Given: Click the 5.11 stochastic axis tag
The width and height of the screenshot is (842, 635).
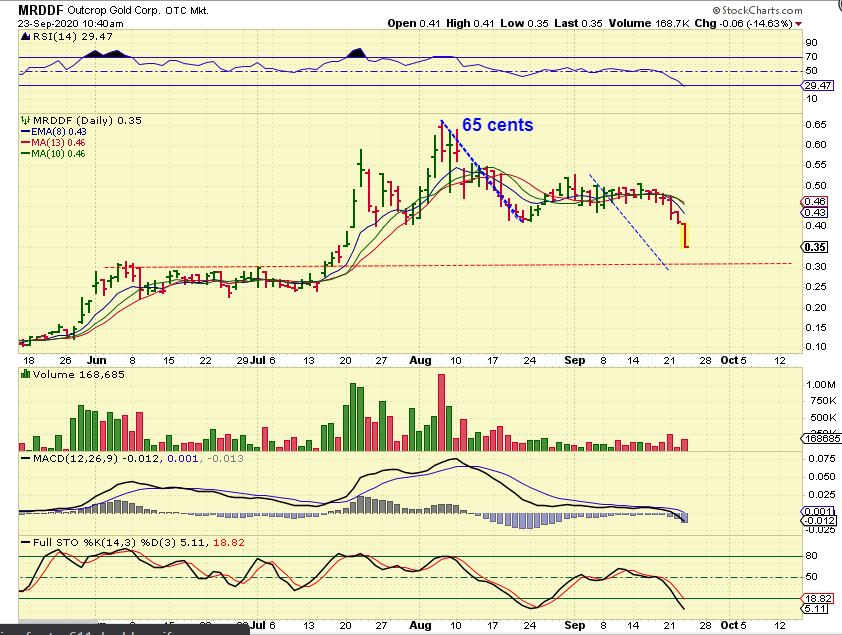Looking at the screenshot, I should [x=816, y=609].
